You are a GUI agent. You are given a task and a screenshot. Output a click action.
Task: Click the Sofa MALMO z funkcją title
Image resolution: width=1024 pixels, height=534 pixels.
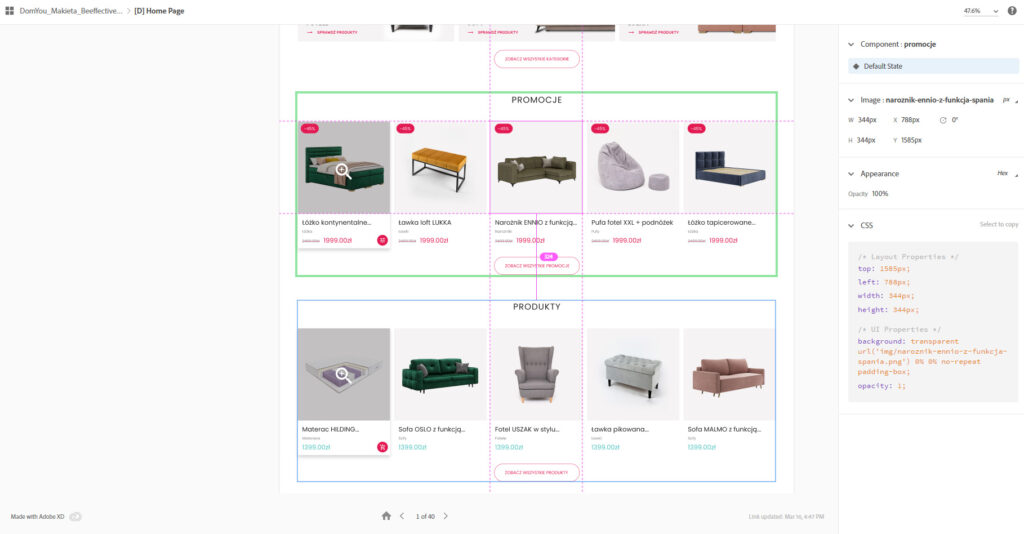pyautogui.click(x=724, y=430)
